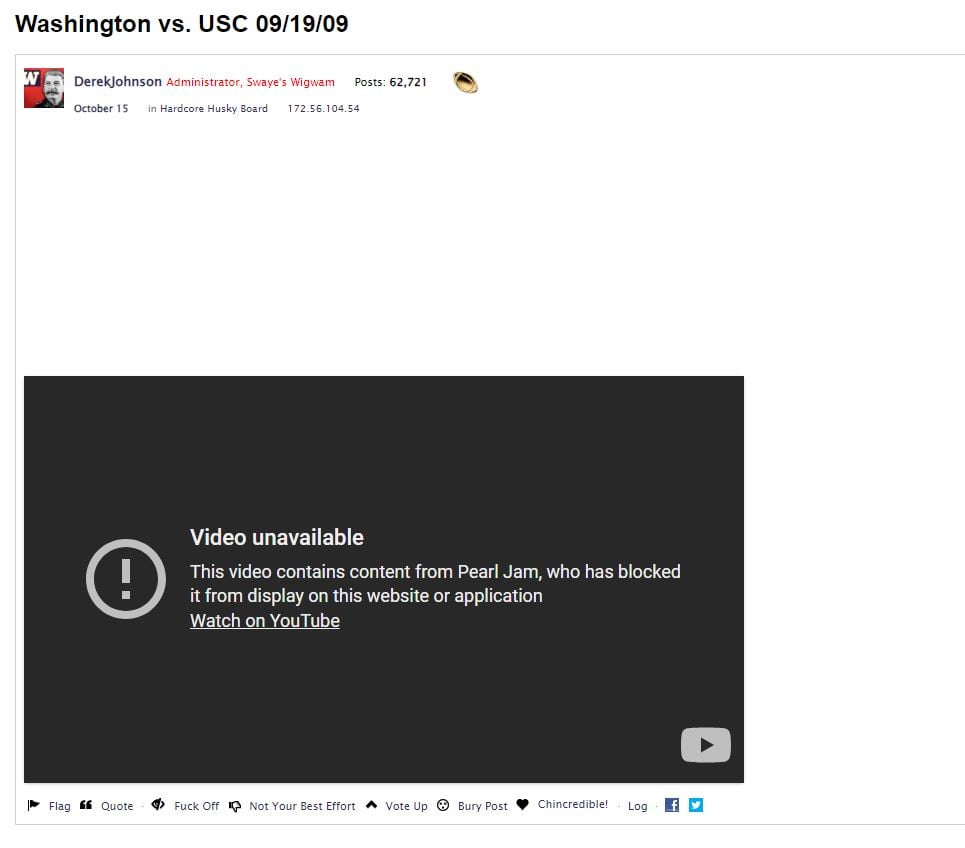The image size is (965, 848).
Task: Click the Chincredible! reaction label
Action: (572, 804)
